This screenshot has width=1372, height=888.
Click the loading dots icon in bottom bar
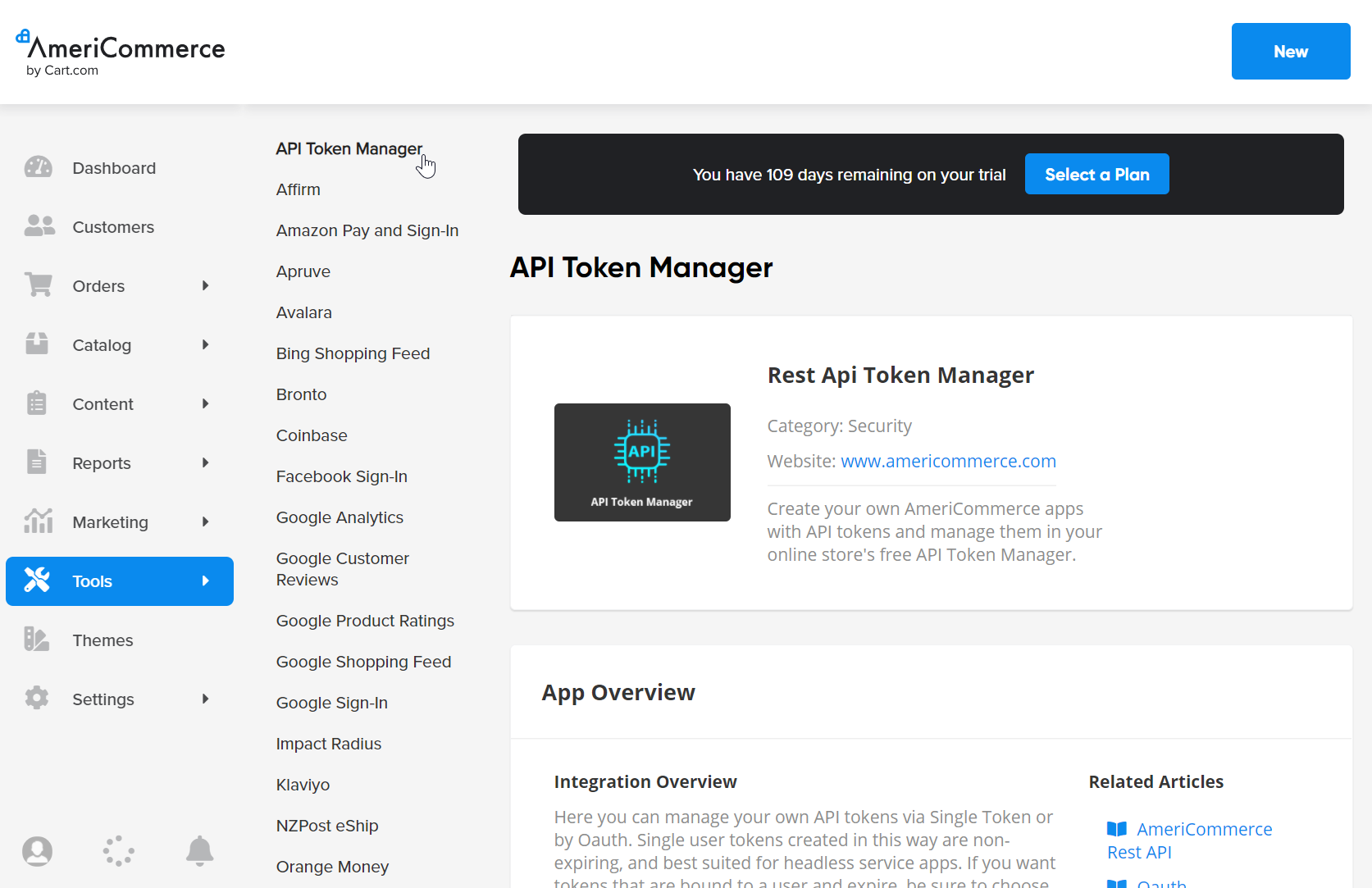(x=119, y=851)
